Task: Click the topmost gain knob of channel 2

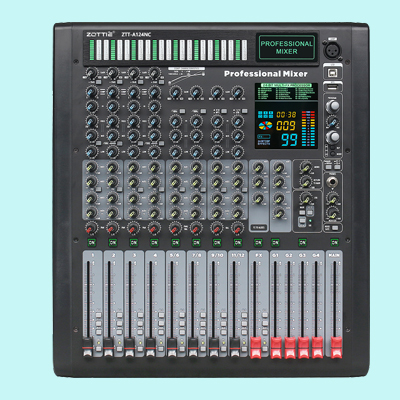Action: click(112, 72)
